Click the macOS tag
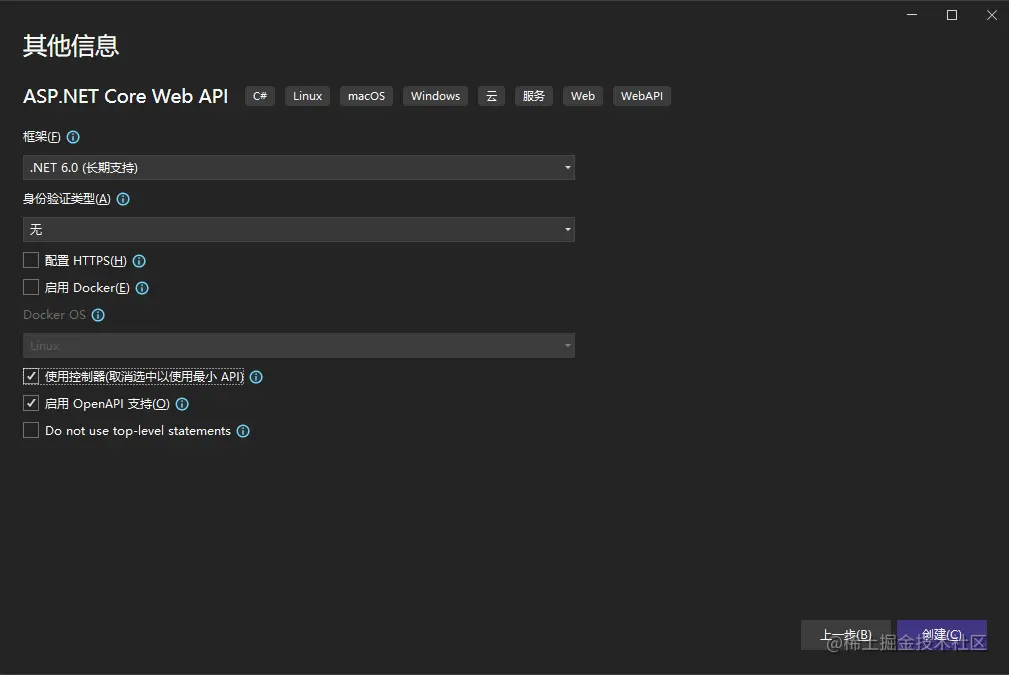This screenshot has height=675, width=1009. tap(366, 96)
